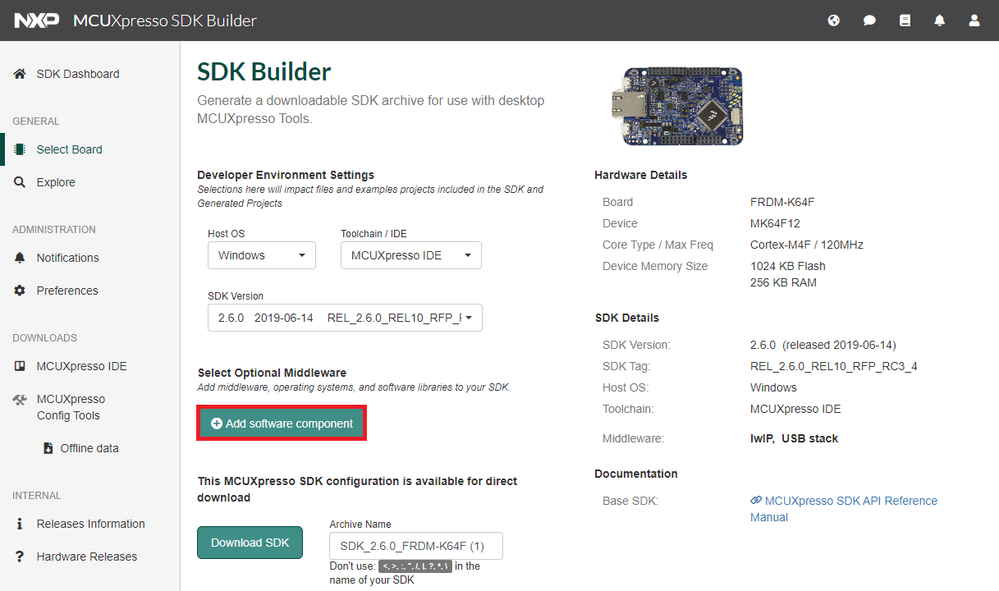
Task: Open the feedback chat icon in the header
Action: pos(868,20)
